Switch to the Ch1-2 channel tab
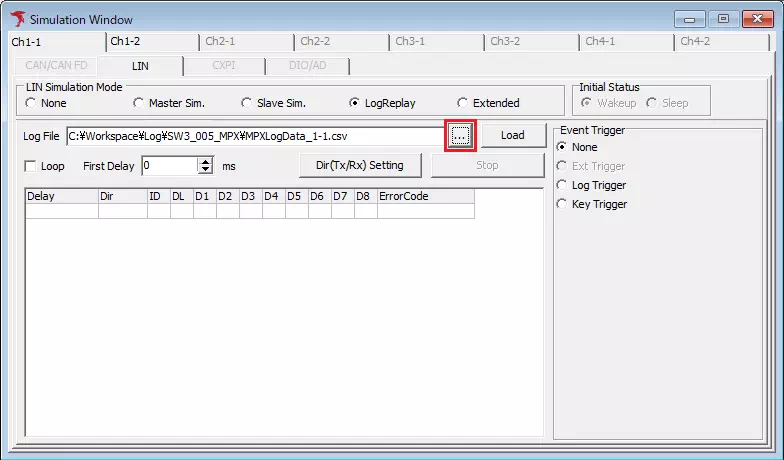This screenshot has width=784, height=460. click(125, 42)
